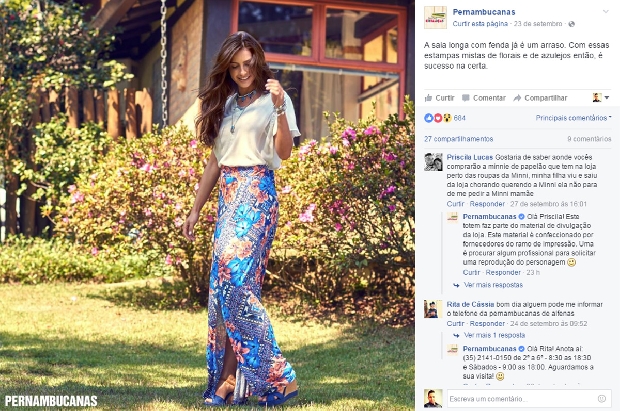The image size is (620, 411).
Task: Open the Principais comentários sort dropdown
Action: 573,118
